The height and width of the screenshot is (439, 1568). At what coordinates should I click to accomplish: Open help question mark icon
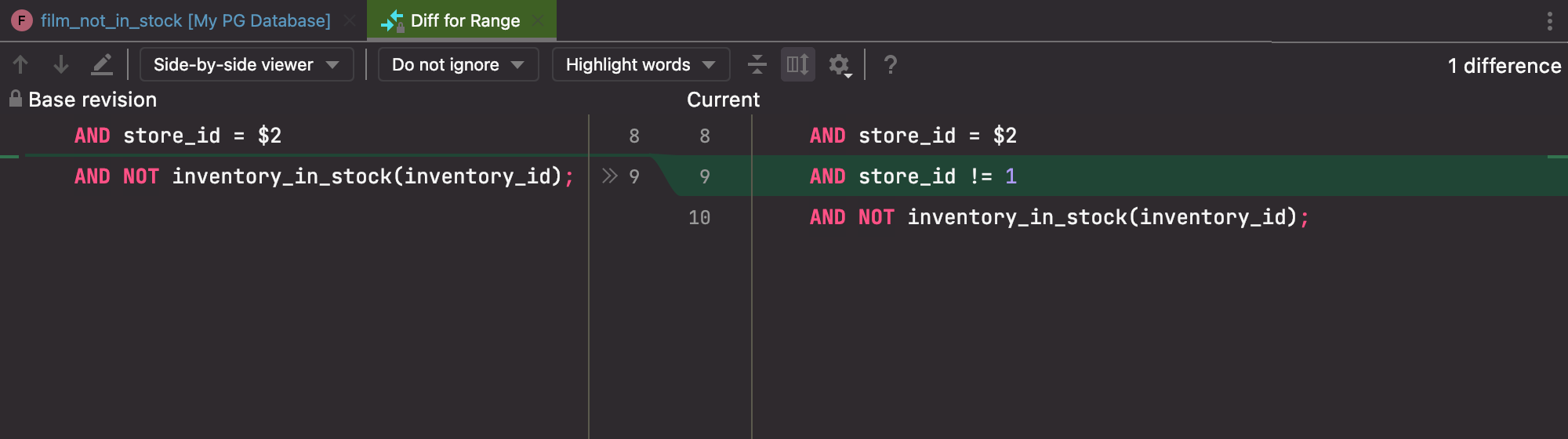[890, 64]
